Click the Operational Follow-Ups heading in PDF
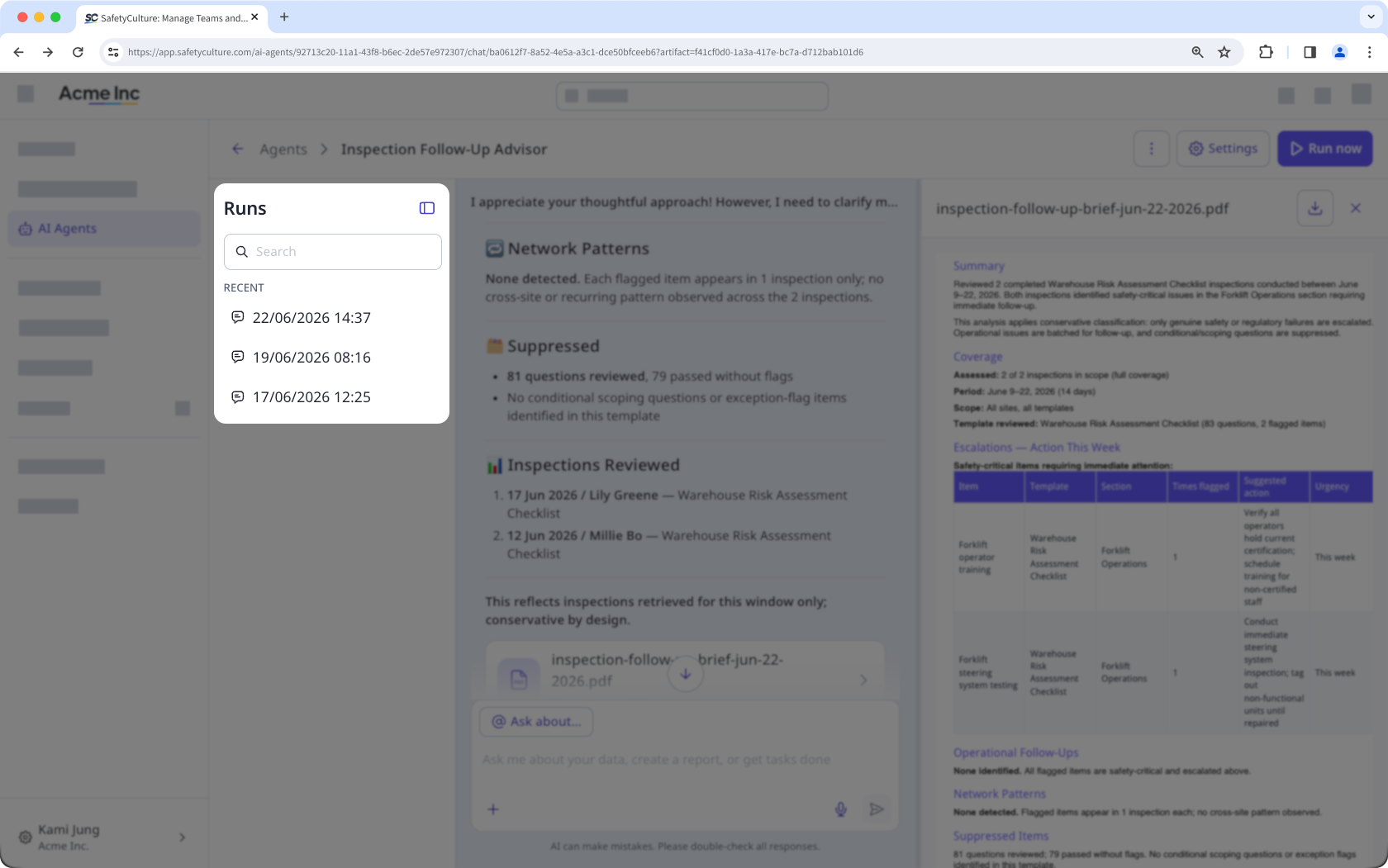This screenshot has width=1388, height=868. [x=1016, y=753]
